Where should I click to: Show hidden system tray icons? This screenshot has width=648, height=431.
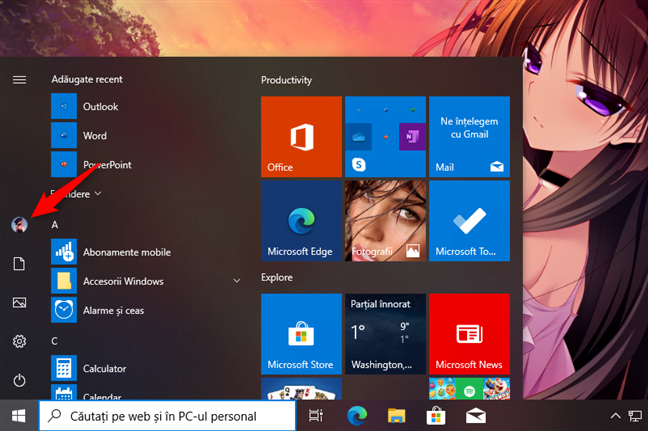pos(615,416)
